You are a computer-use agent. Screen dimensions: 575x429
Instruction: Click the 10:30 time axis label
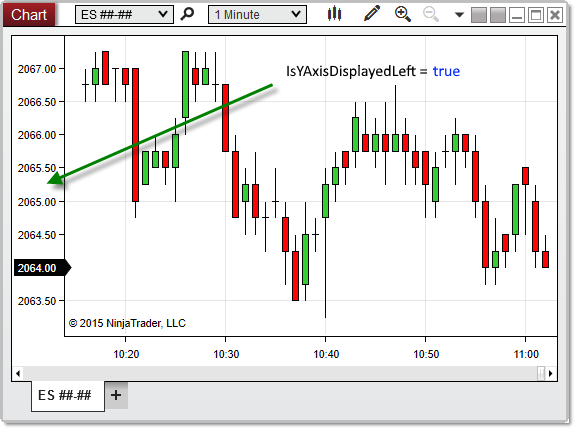tap(226, 354)
